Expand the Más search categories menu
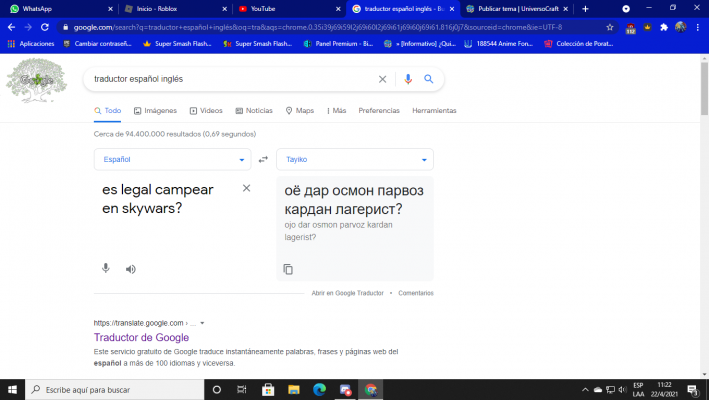Viewport: 709px width, 400px height. pyautogui.click(x=336, y=111)
